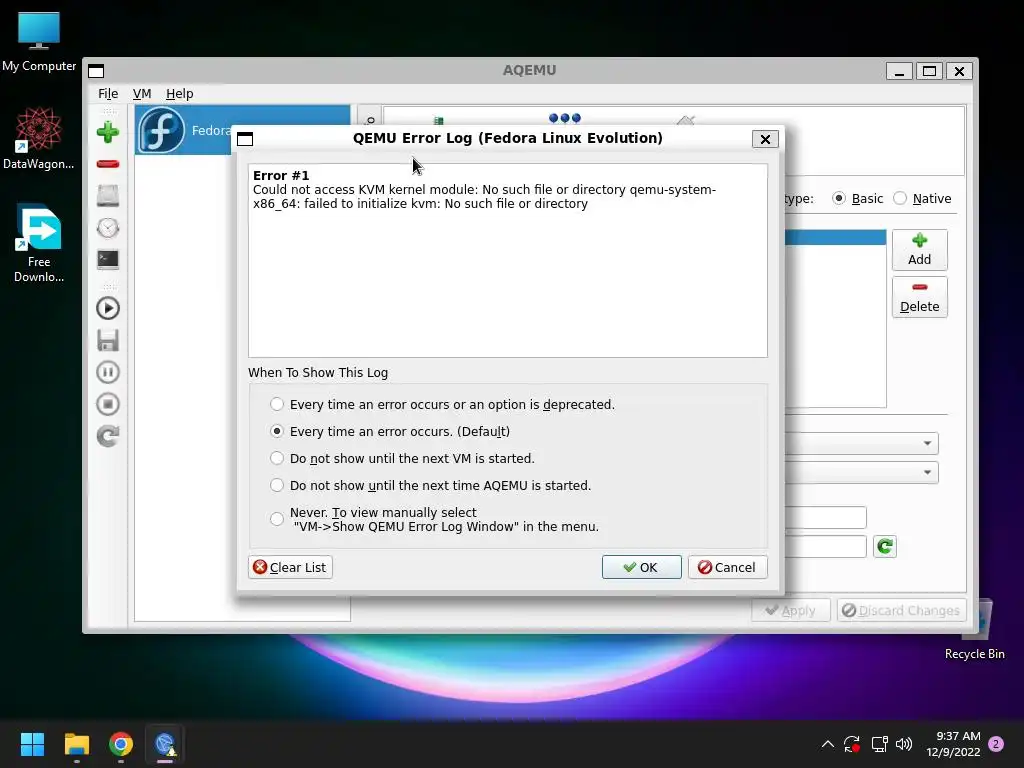Click the Delete button in main window

point(920,297)
